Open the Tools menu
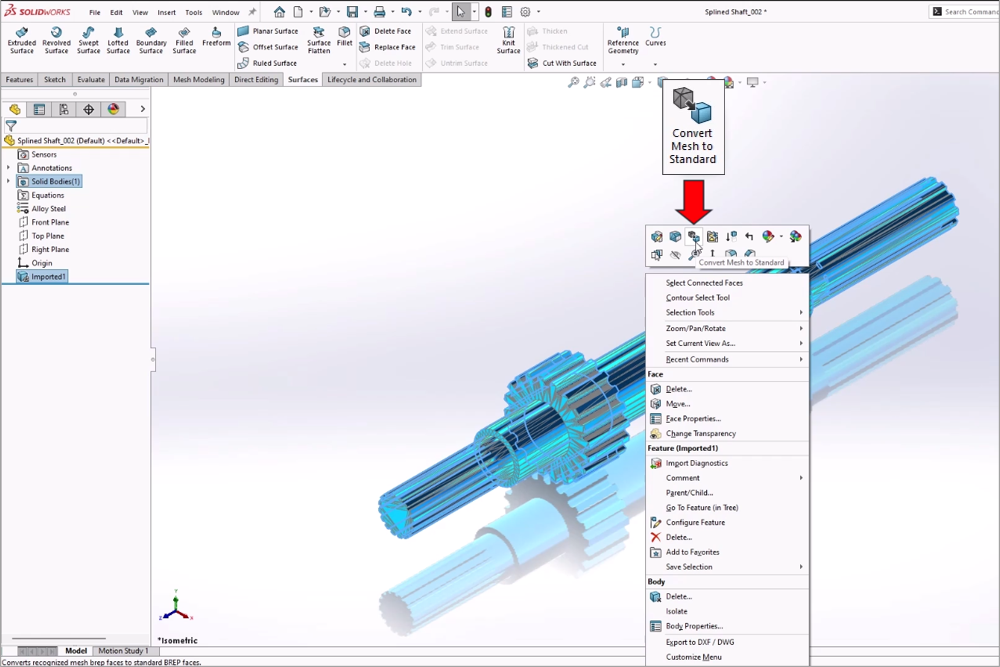The width and height of the screenshot is (1000, 667). (193, 12)
